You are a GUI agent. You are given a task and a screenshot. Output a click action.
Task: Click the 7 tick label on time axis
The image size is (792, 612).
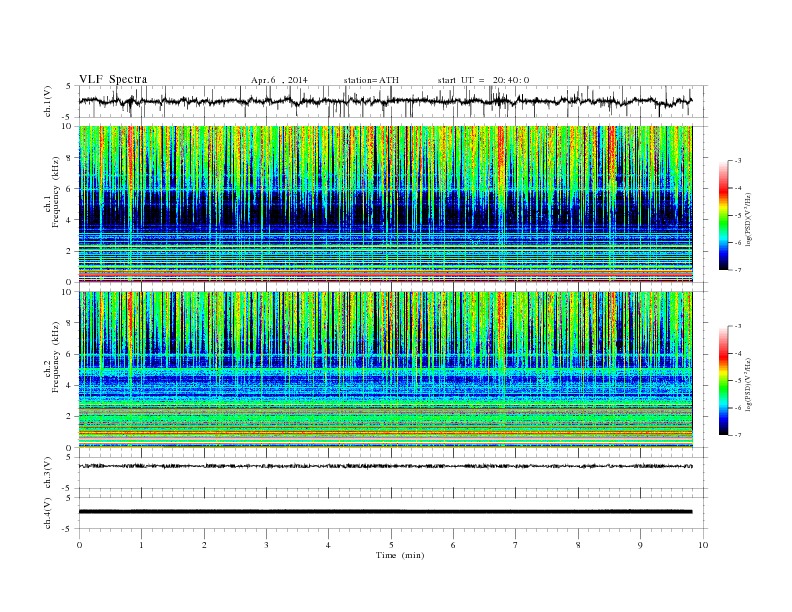pos(516,545)
